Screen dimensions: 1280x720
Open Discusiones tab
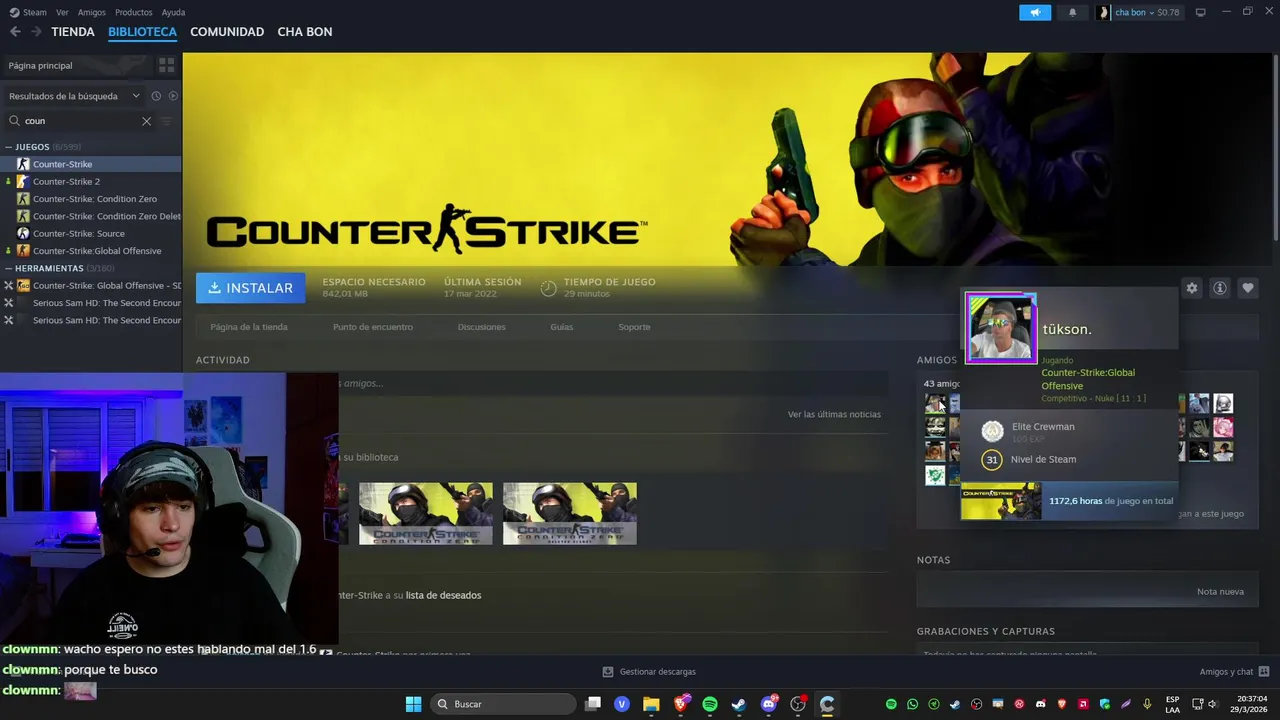pyautogui.click(x=481, y=327)
